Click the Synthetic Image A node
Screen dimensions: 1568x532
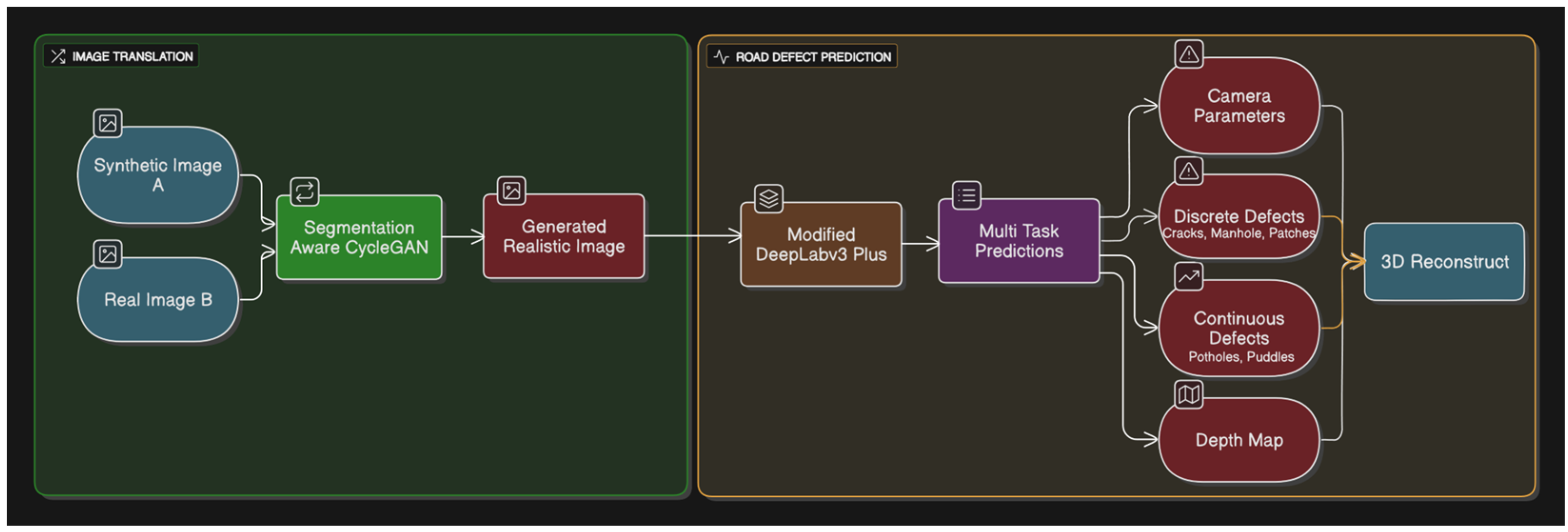[x=158, y=175]
